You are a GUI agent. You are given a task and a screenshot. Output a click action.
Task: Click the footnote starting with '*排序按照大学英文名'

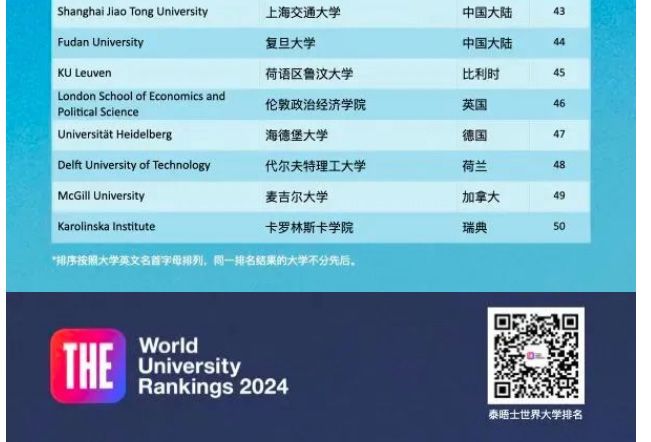pos(204,261)
